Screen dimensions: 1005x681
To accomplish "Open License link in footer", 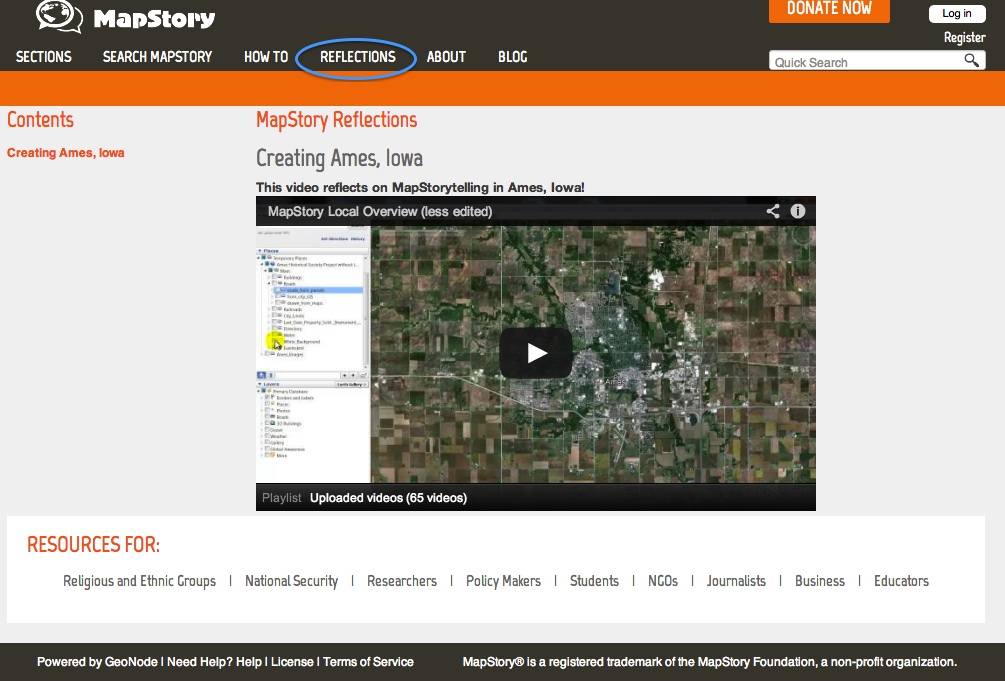I will tap(292, 662).
